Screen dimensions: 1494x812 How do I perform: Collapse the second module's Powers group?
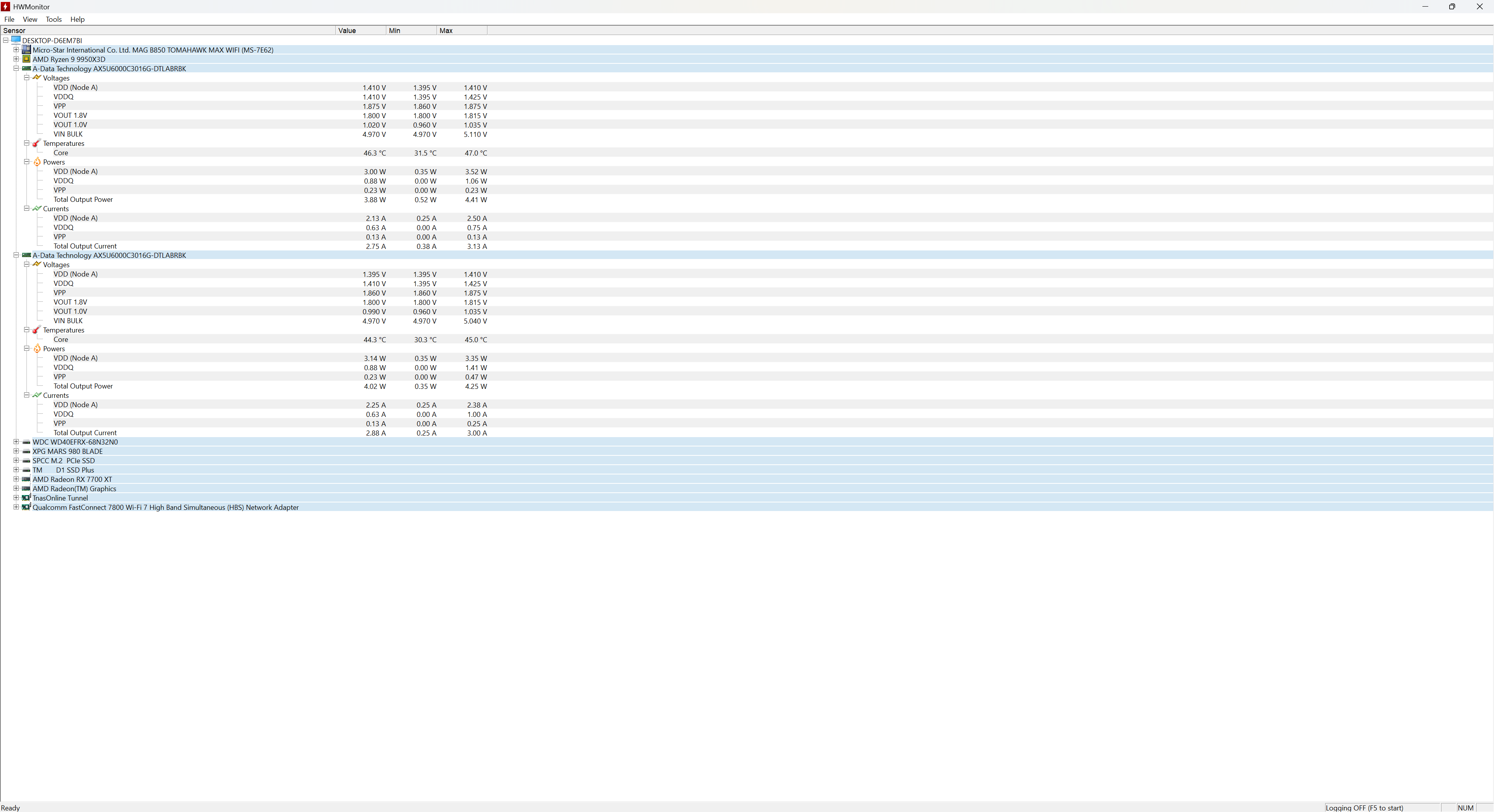tap(27, 349)
